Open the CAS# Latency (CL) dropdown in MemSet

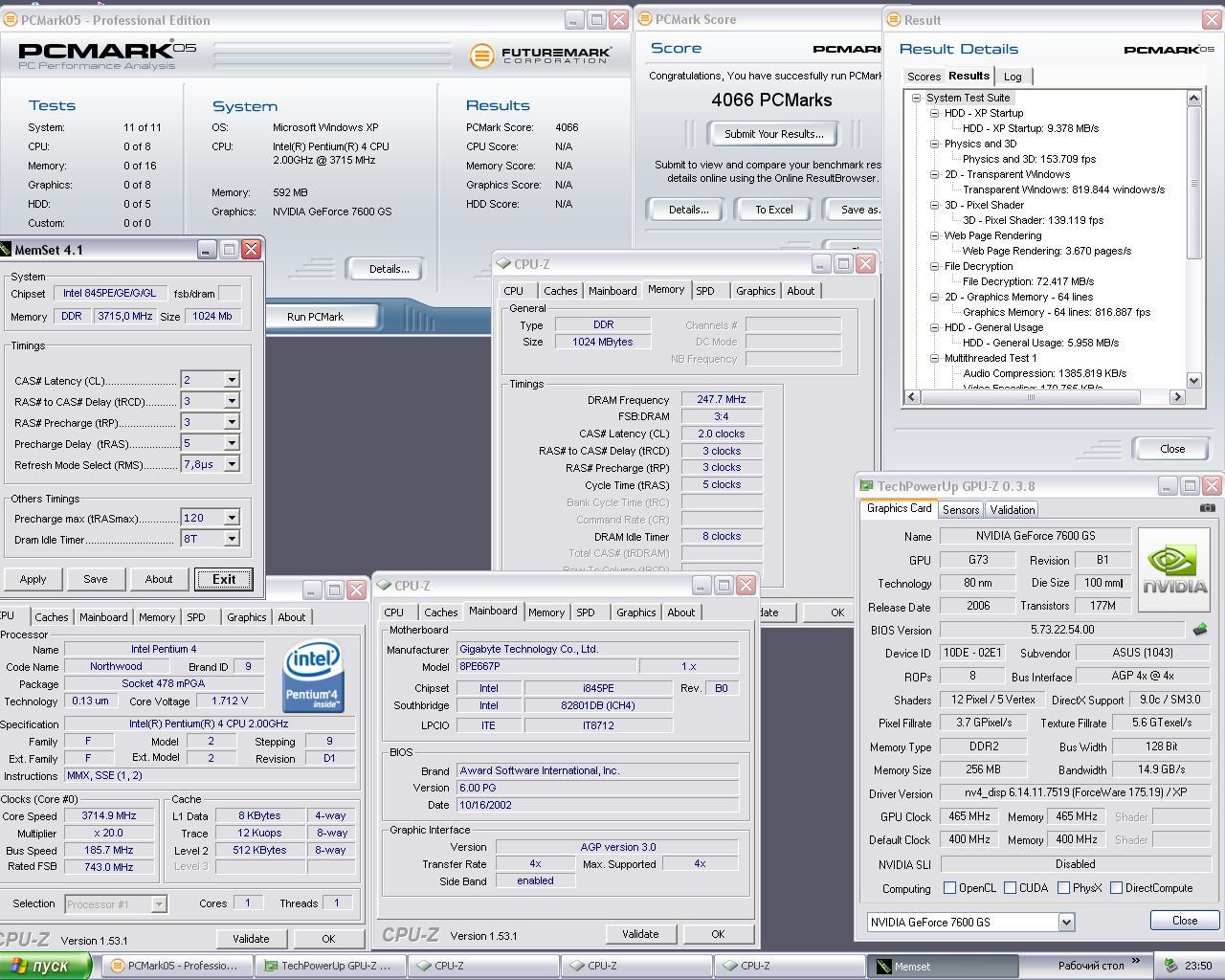[231, 380]
